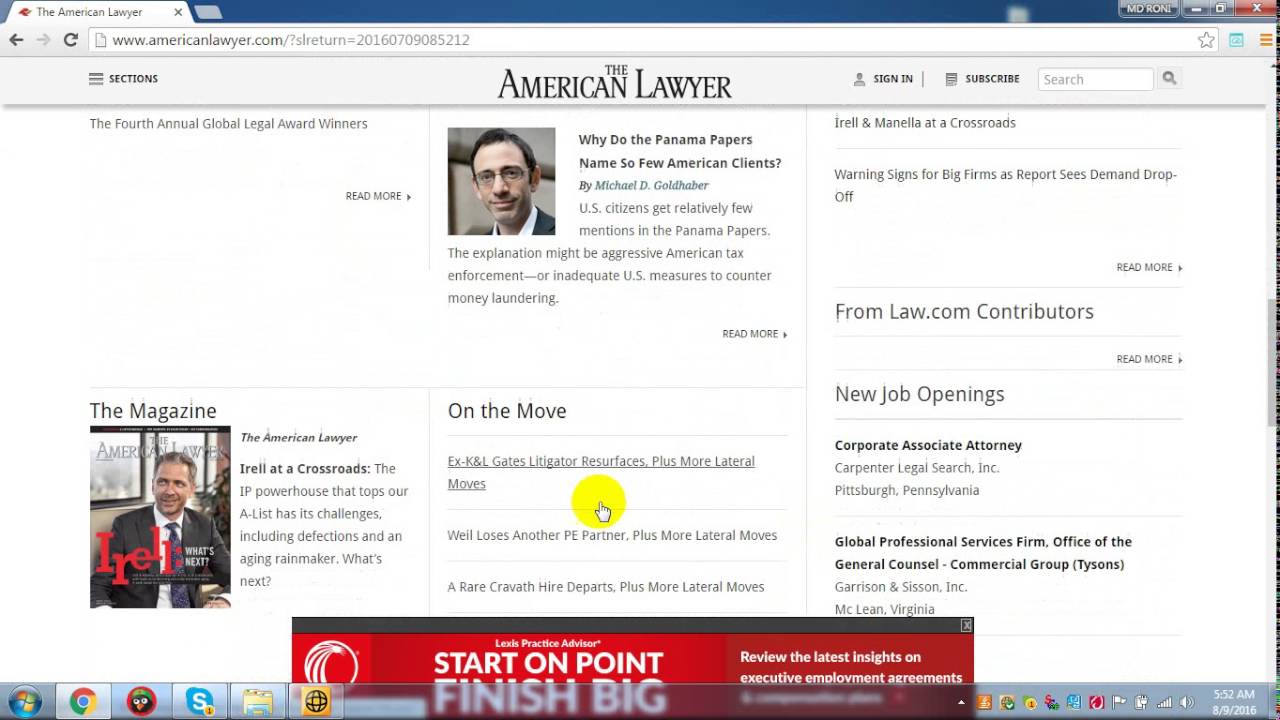
Task: Click the power plug battery tray icon
Action: 1141,702
